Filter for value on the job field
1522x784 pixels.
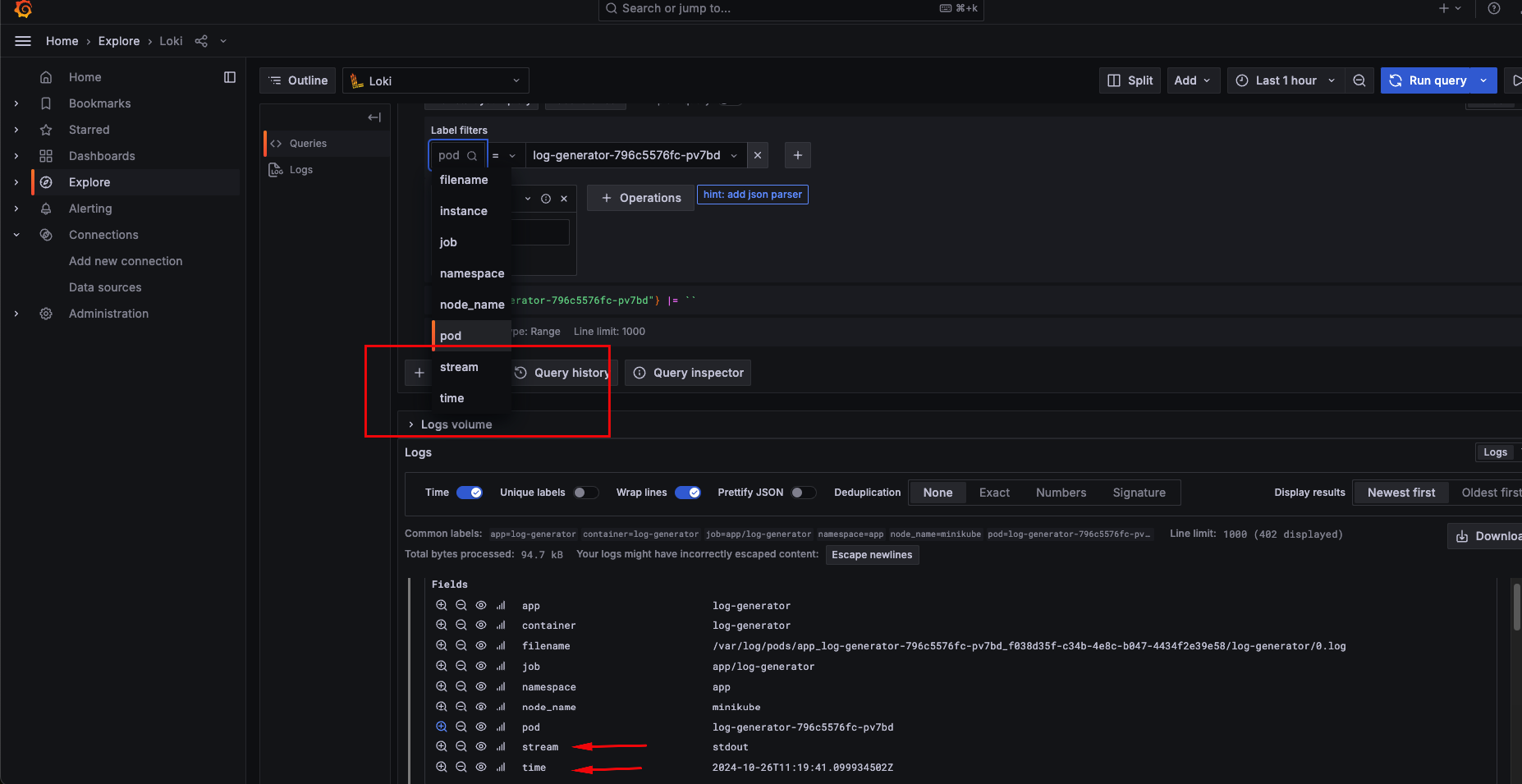[442, 667]
